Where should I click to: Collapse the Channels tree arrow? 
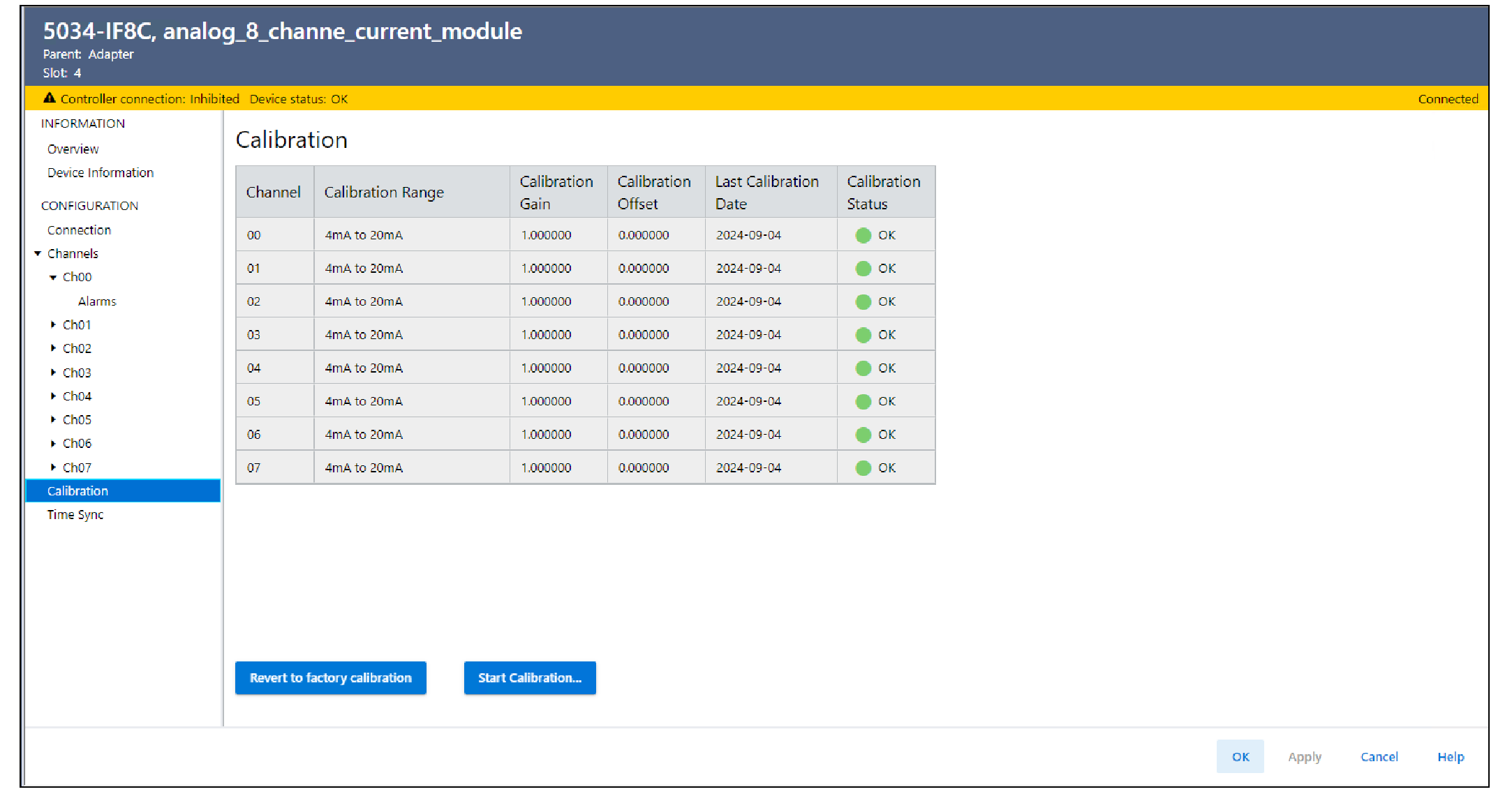(x=38, y=253)
